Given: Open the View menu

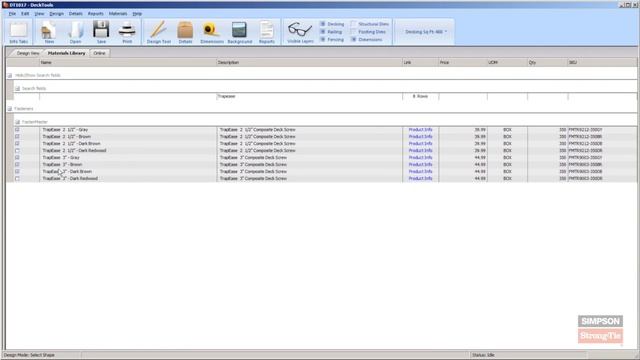Looking at the screenshot, I should point(39,13).
